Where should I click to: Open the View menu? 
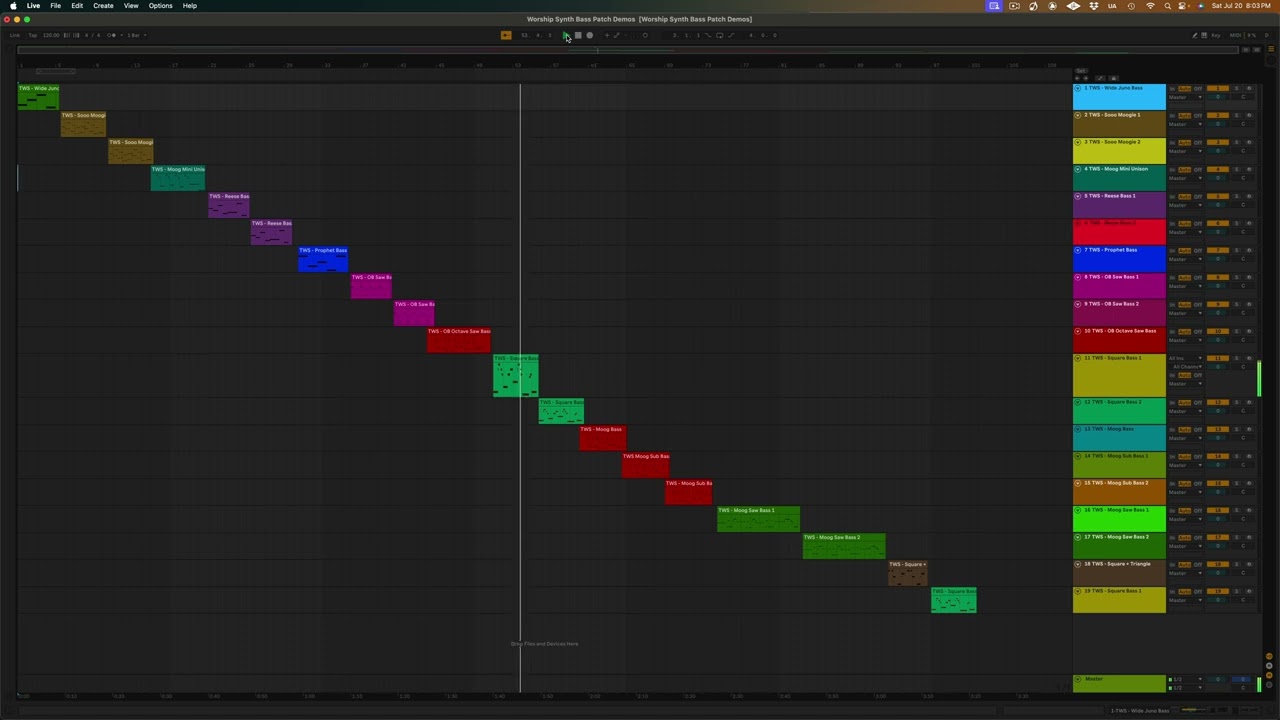131,6
